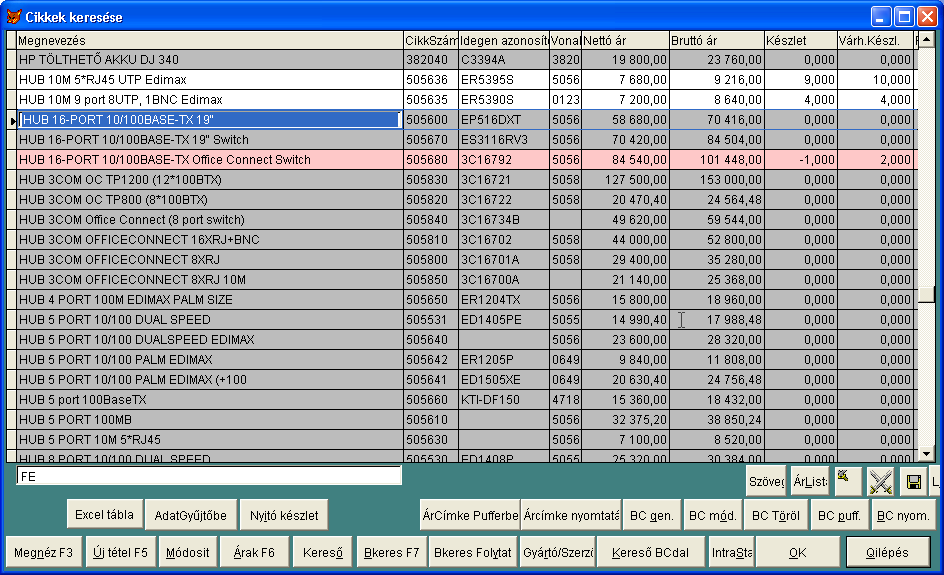
Task: Click the Nettó ár column header
Action: (x=626, y=40)
